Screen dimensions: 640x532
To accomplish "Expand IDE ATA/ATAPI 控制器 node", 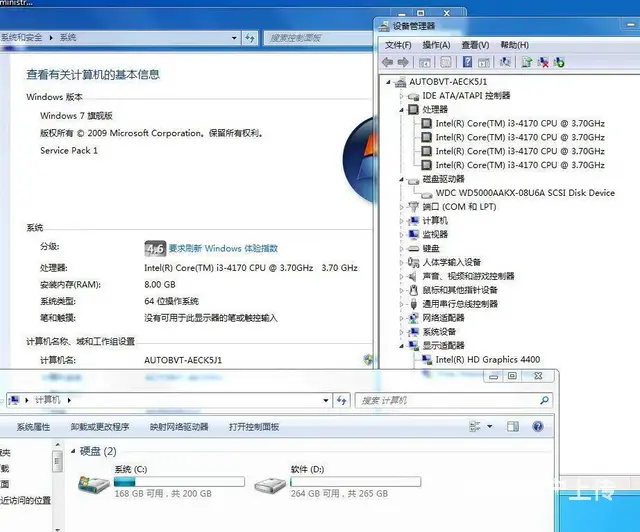I will click(402, 96).
